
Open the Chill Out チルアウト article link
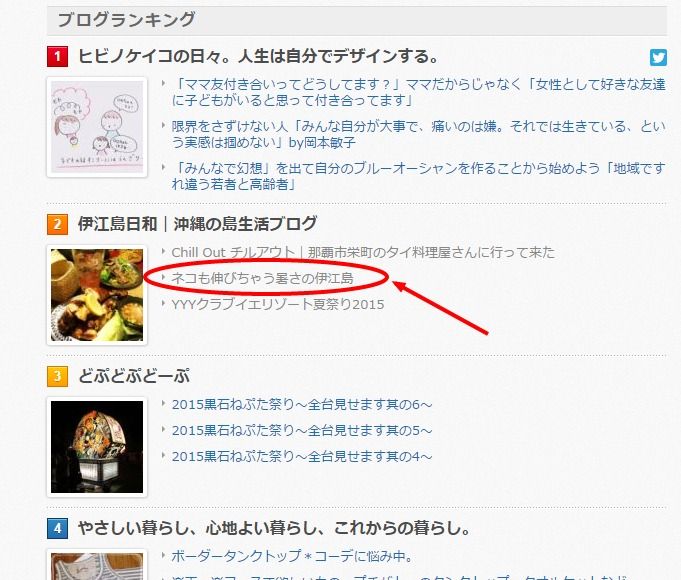363,252
